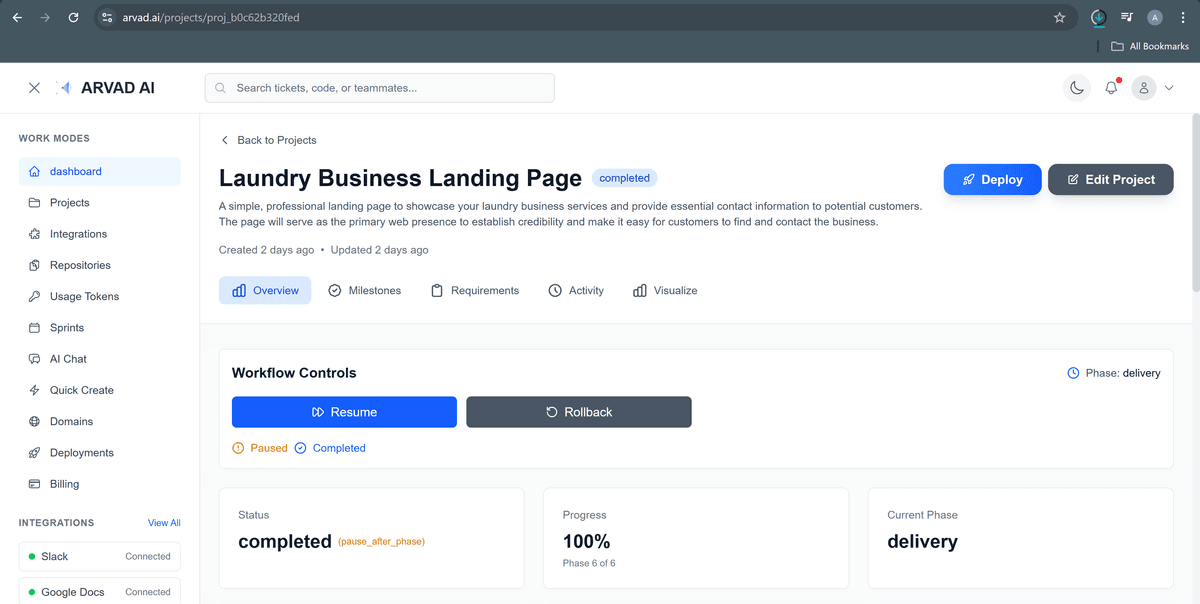Click the Completed status indicator
Screen dimensions: 1200x604
[x=330, y=448]
